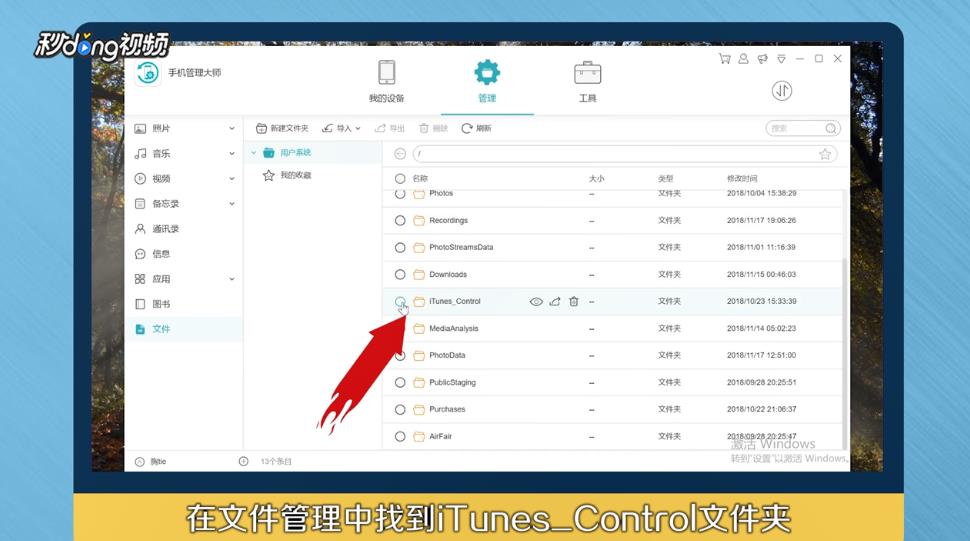Sort by the 大小 column header
The height and width of the screenshot is (541, 970).
coord(596,179)
